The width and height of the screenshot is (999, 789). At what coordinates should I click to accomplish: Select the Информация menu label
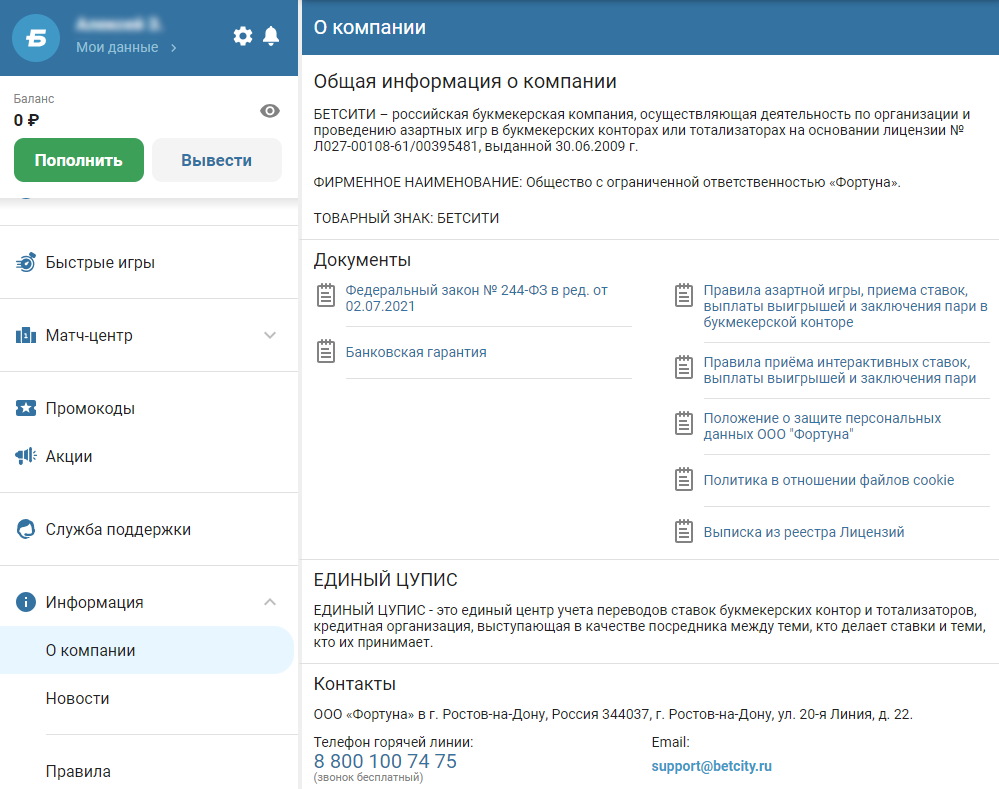(x=94, y=602)
